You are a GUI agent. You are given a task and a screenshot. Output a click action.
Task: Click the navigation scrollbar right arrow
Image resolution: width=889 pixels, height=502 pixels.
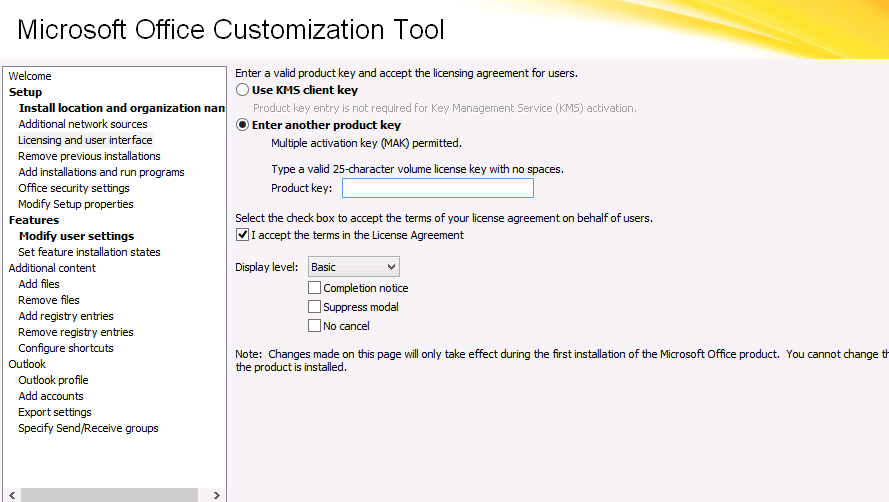[217, 495]
